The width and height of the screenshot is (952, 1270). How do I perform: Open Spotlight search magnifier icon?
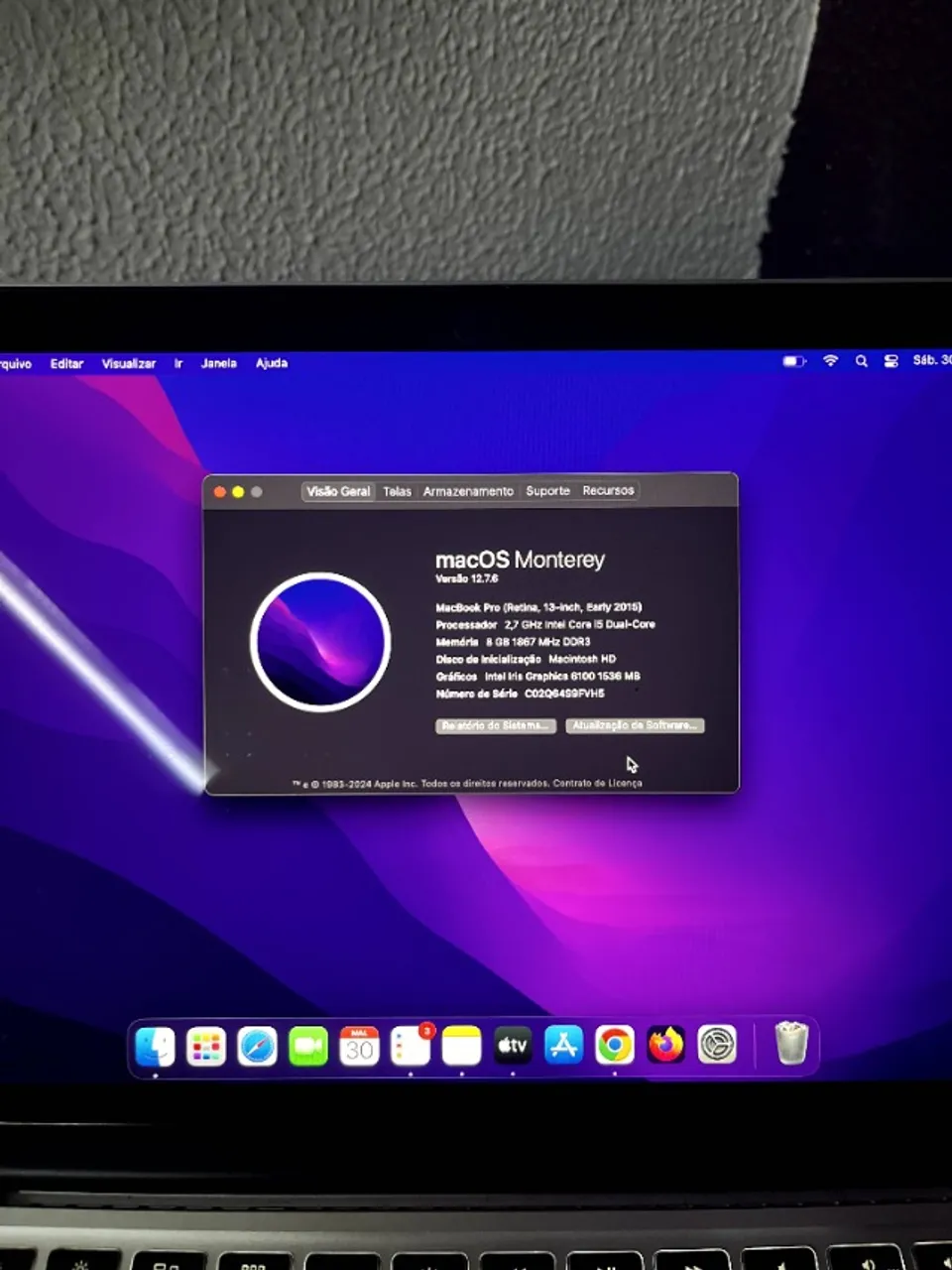point(862,361)
